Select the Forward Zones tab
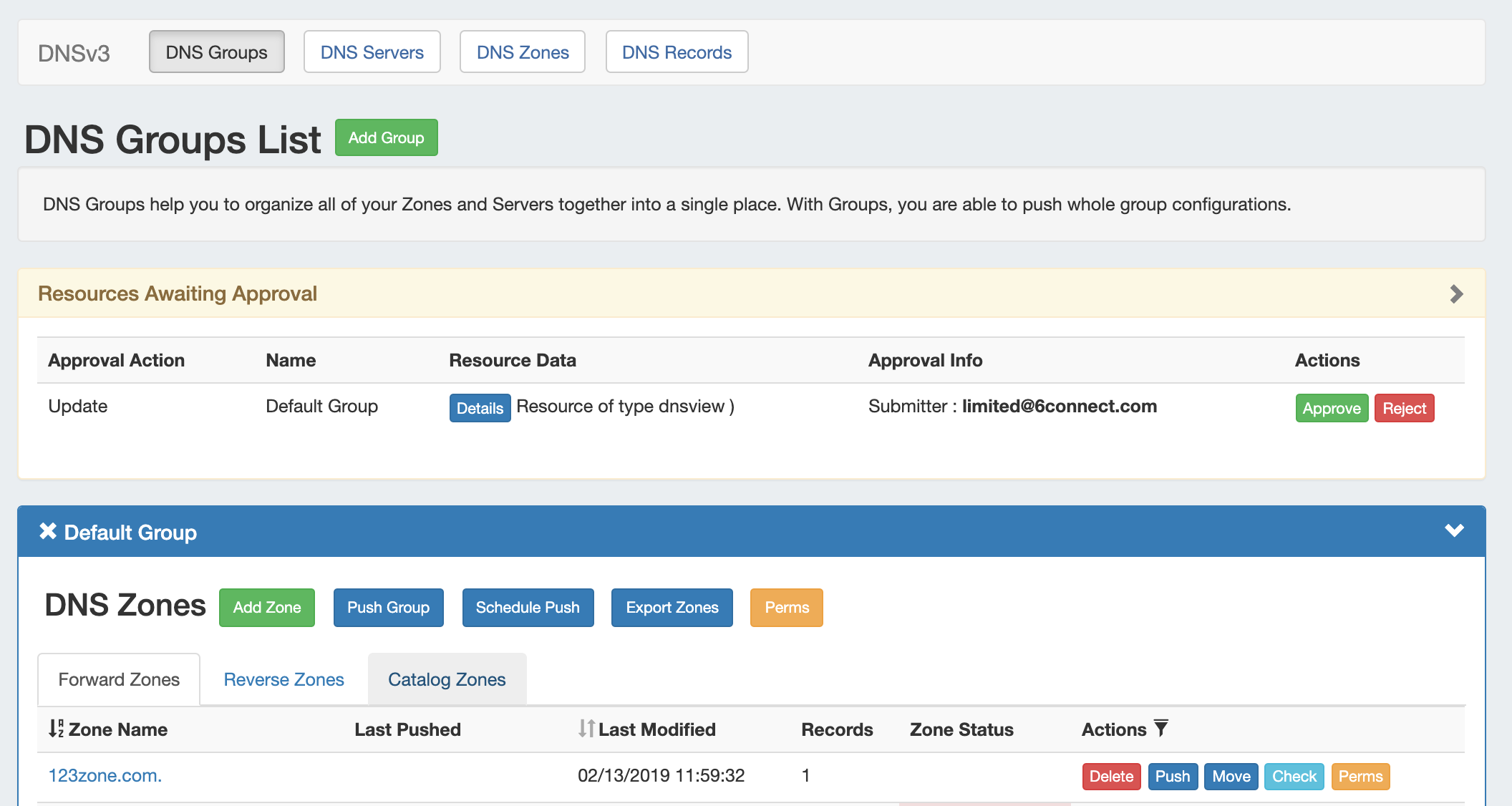This screenshot has width=1512, height=806. coord(119,679)
